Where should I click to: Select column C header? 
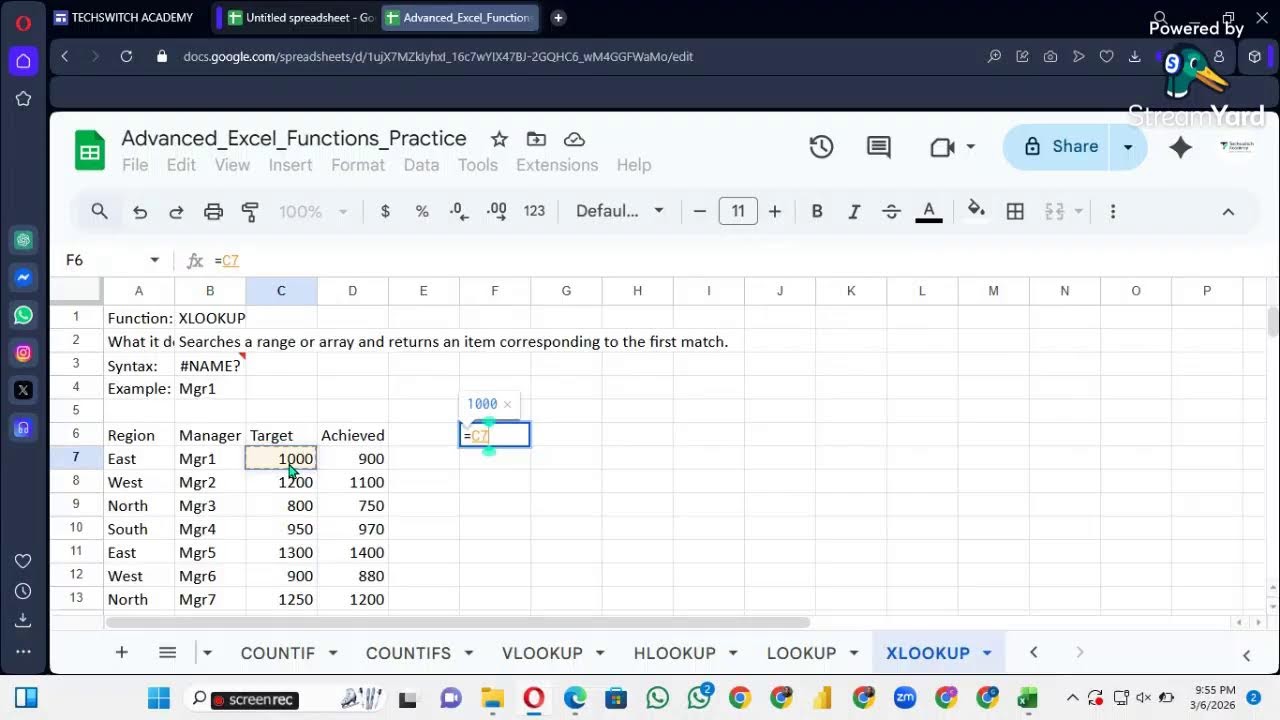point(281,291)
